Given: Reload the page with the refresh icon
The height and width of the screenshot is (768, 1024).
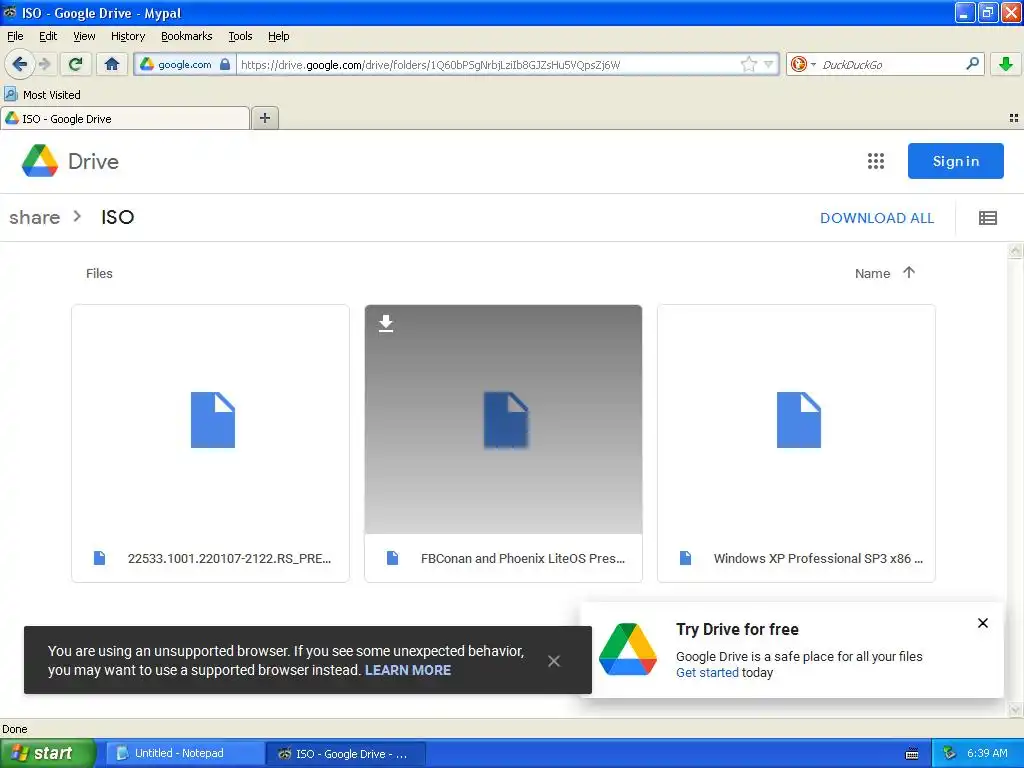Looking at the screenshot, I should (75, 64).
